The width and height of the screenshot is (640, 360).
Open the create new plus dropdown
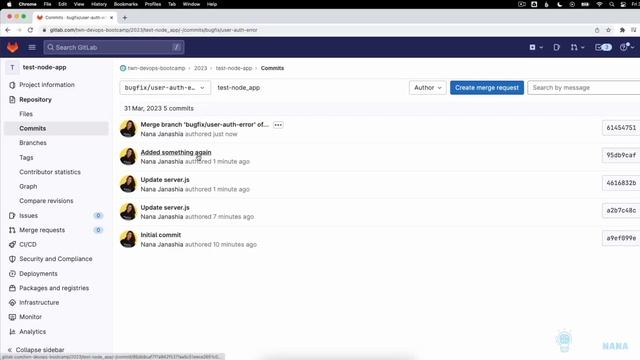coord(536,47)
